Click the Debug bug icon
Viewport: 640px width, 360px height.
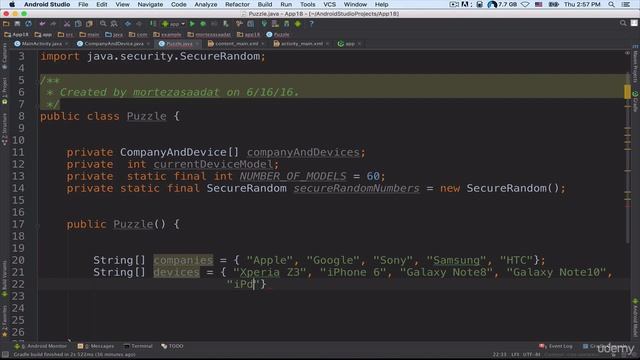(x=203, y=24)
